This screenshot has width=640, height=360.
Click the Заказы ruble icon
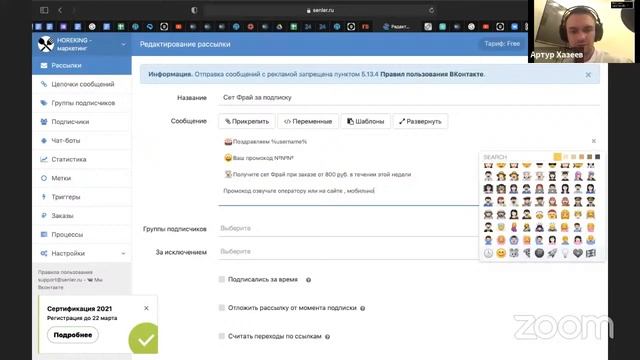coord(44,216)
